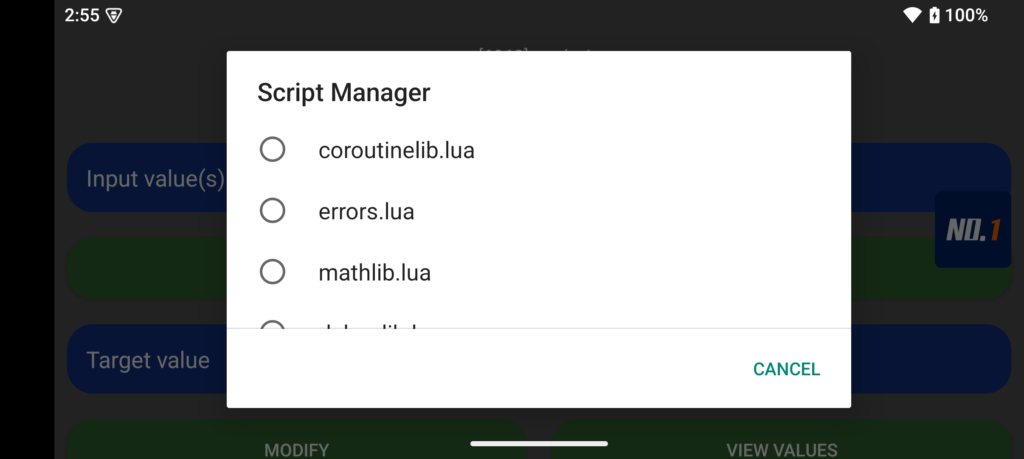Image resolution: width=1024 pixels, height=459 pixels.
Task: Tap the partially hidden fourth radio button
Action: click(272, 324)
